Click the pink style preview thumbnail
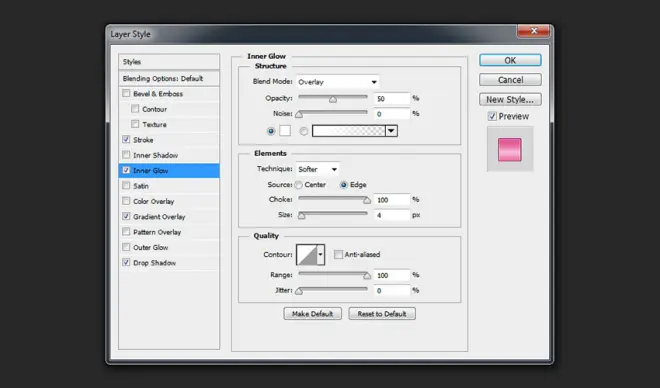Screen dimensions: 660x388 pos(510,149)
